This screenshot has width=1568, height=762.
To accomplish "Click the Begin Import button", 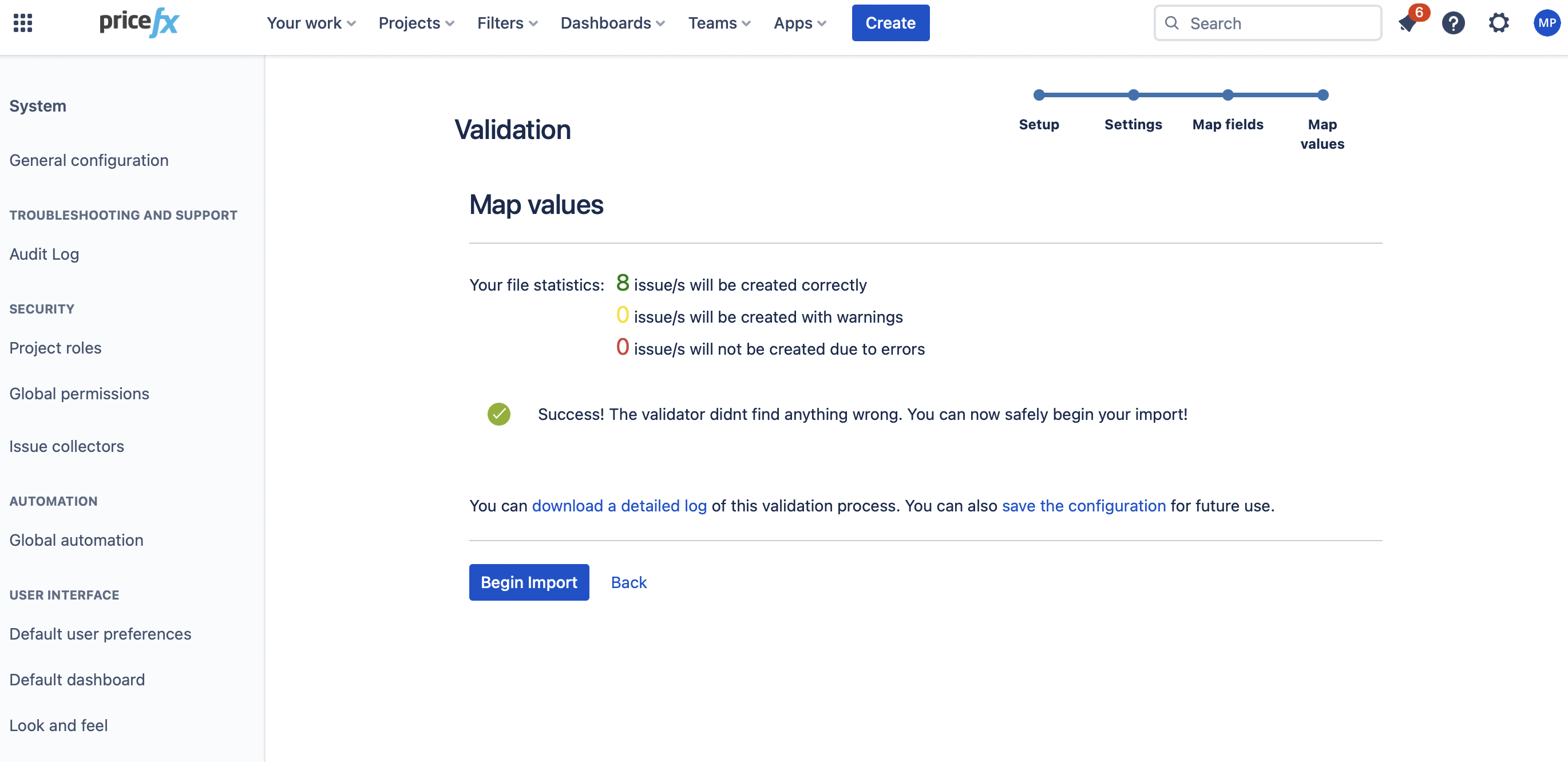I will [x=528, y=582].
